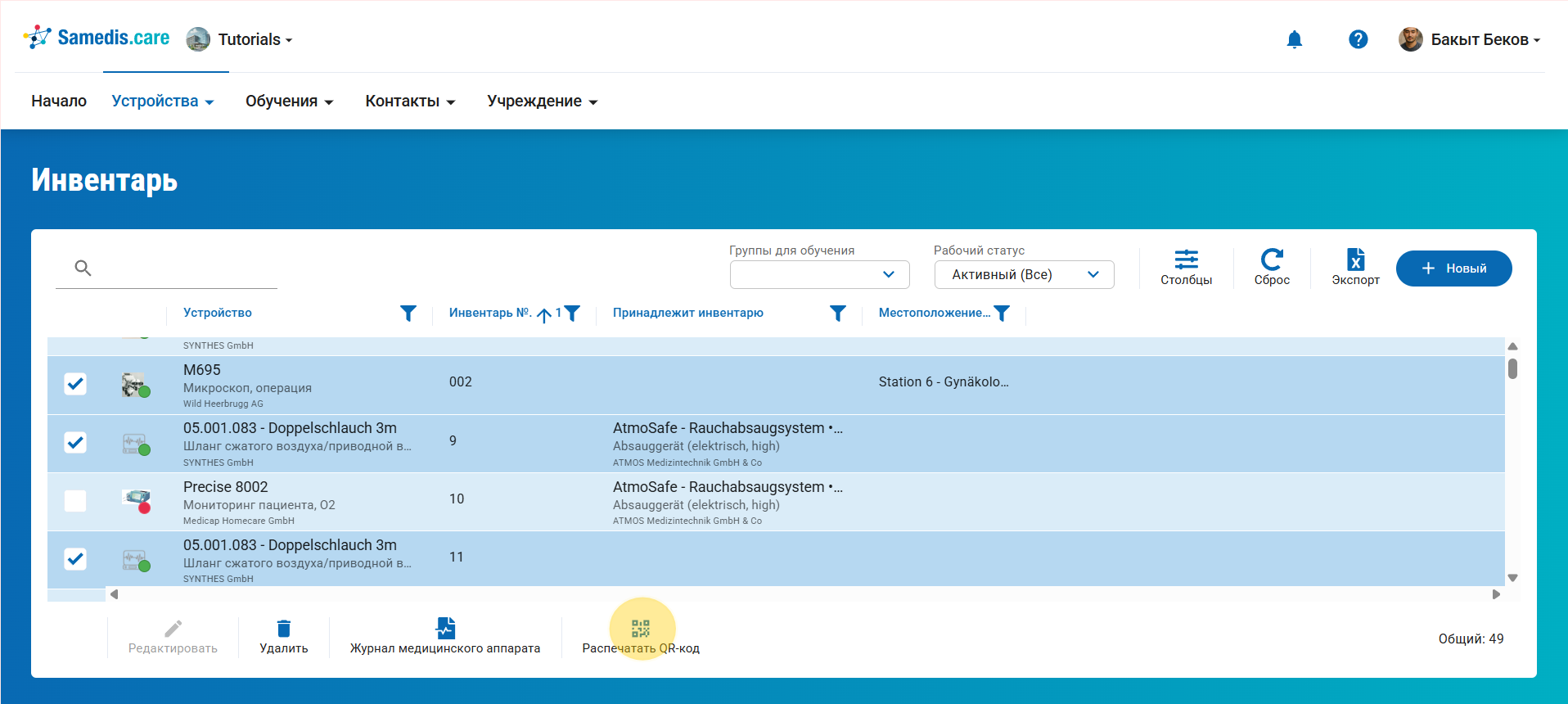Sort by Принадлежит инвентарю header
The width and height of the screenshot is (1568, 704).
click(x=687, y=313)
